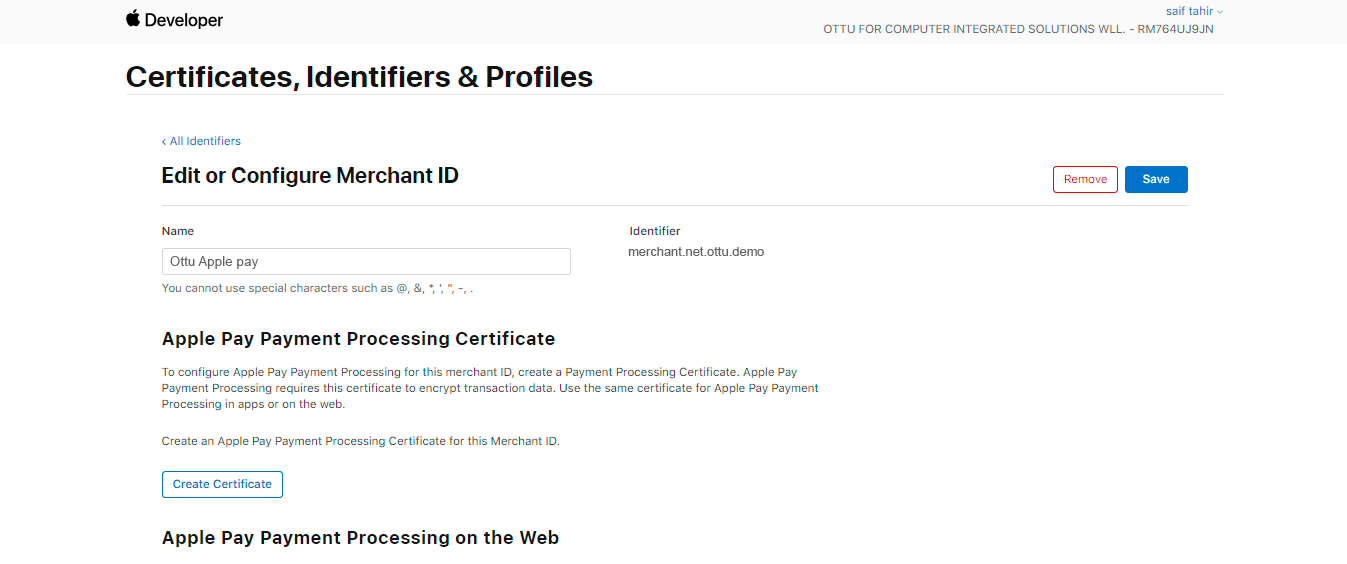1347x564 pixels.
Task: Go back to All Identifiers
Action: (205, 141)
